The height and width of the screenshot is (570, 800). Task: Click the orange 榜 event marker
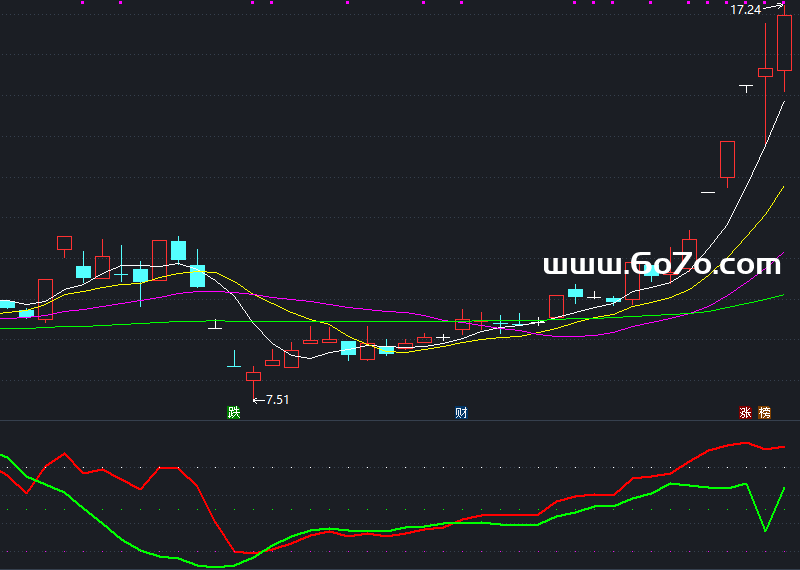(x=765, y=412)
